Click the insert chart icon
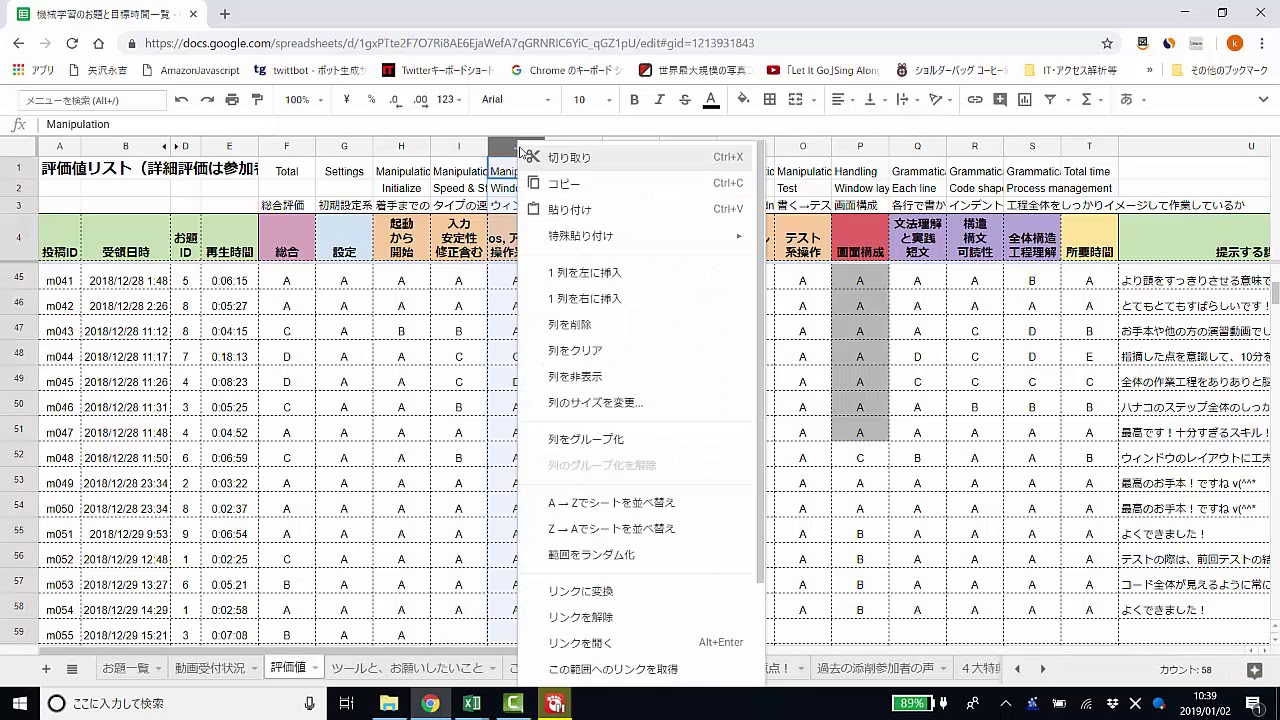Image resolution: width=1280 pixels, height=720 pixels. pyautogui.click(x=1024, y=100)
